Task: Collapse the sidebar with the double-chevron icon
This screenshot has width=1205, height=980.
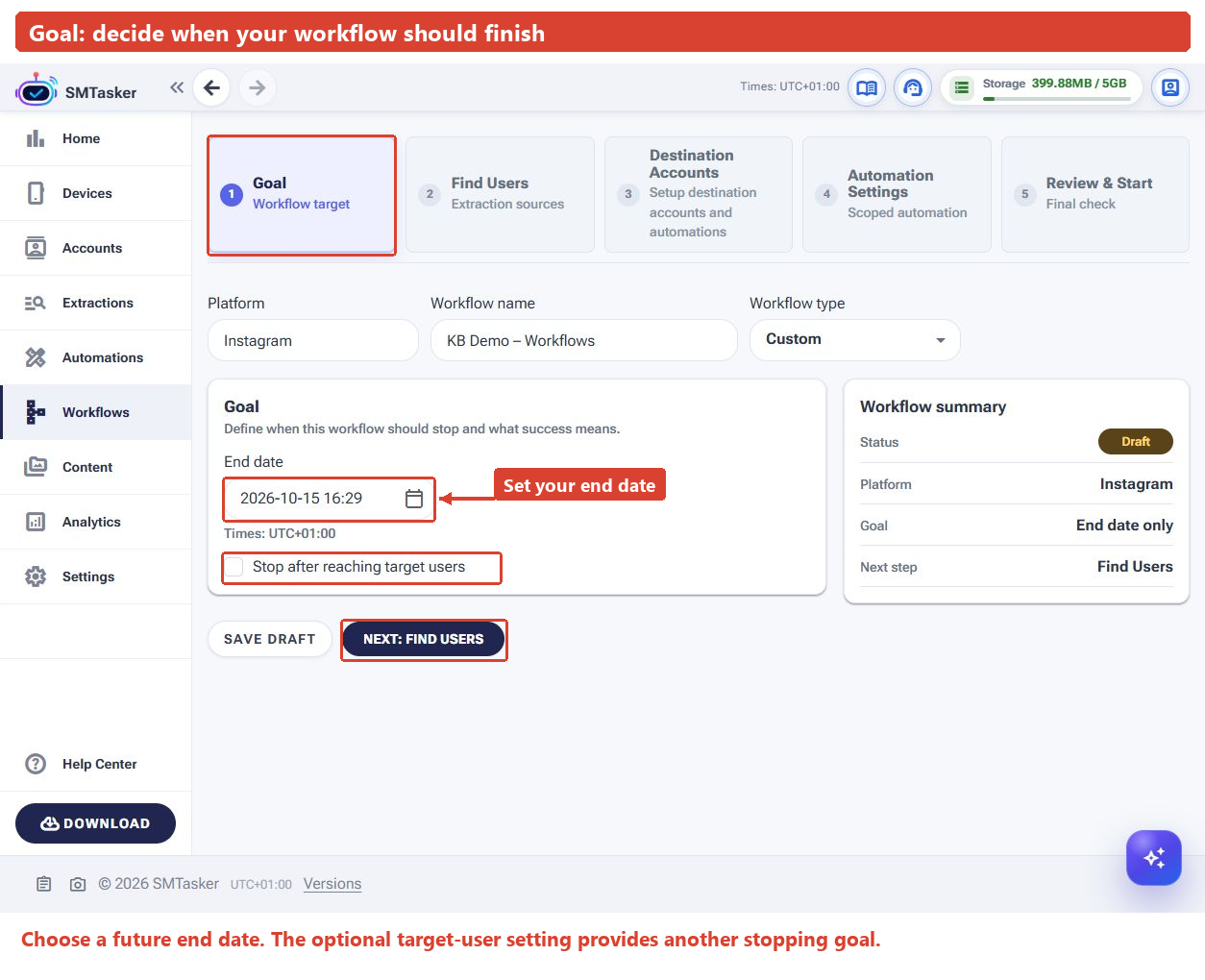Action: (177, 87)
